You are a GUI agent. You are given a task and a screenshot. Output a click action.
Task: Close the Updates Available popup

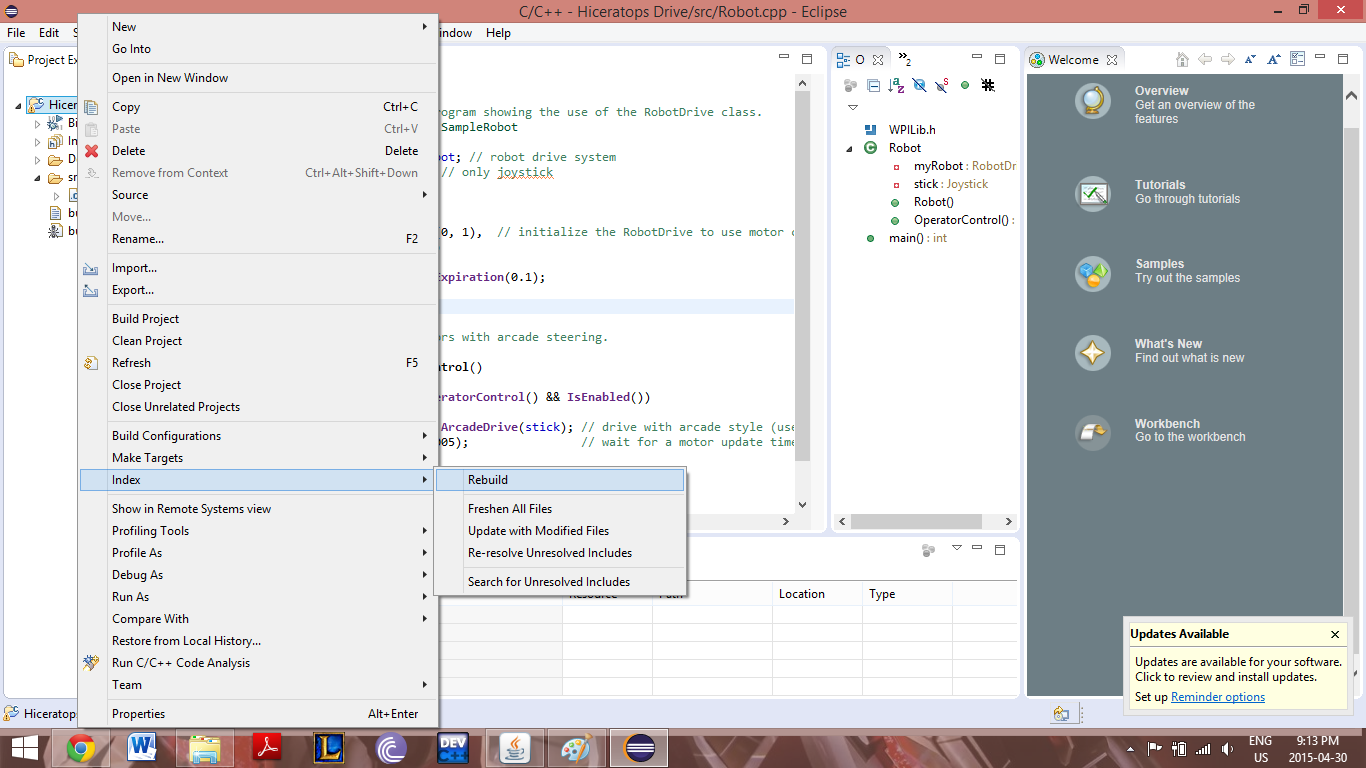point(1335,634)
